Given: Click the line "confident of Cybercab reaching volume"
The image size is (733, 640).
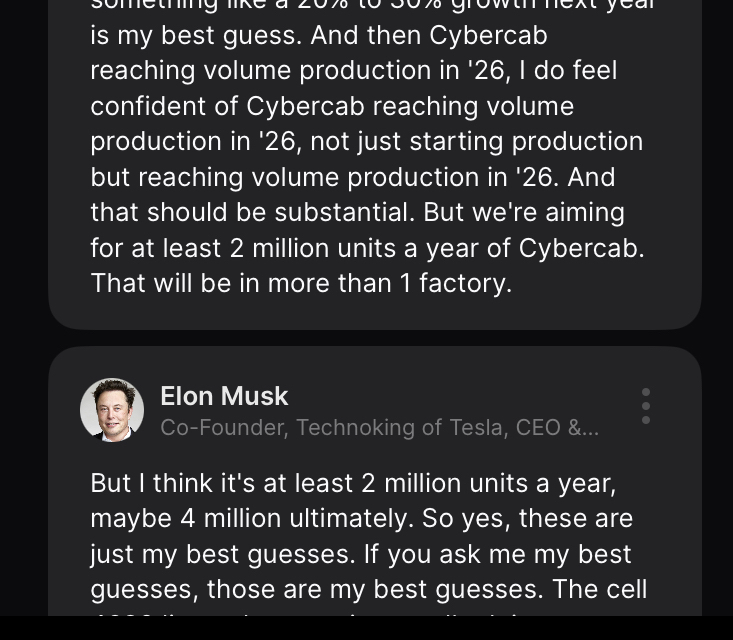Looking at the screenshot, I should click(x=332, y=106).
